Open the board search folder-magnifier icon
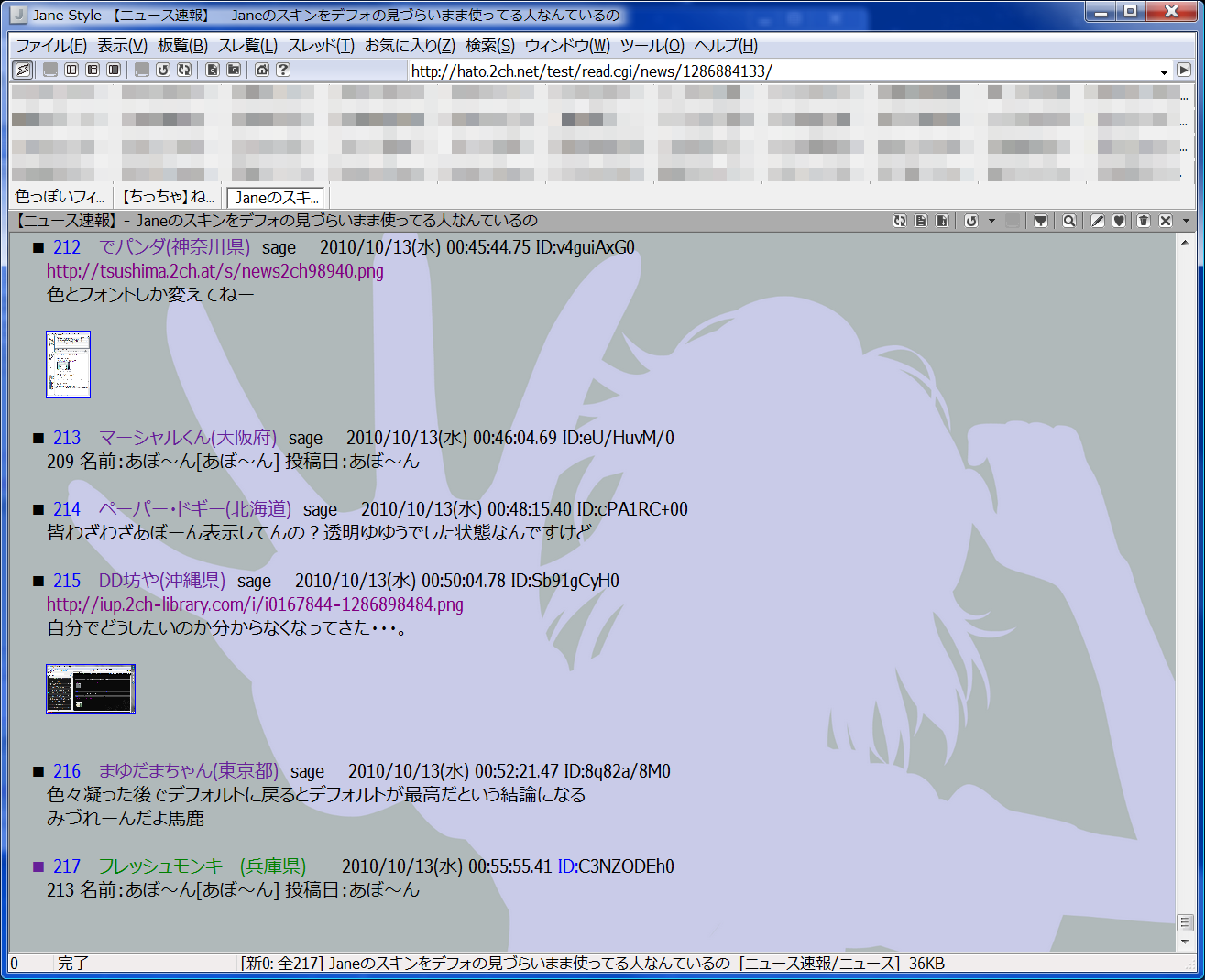The height and width of the screenshot is (980, 1205). click(234, 70)
